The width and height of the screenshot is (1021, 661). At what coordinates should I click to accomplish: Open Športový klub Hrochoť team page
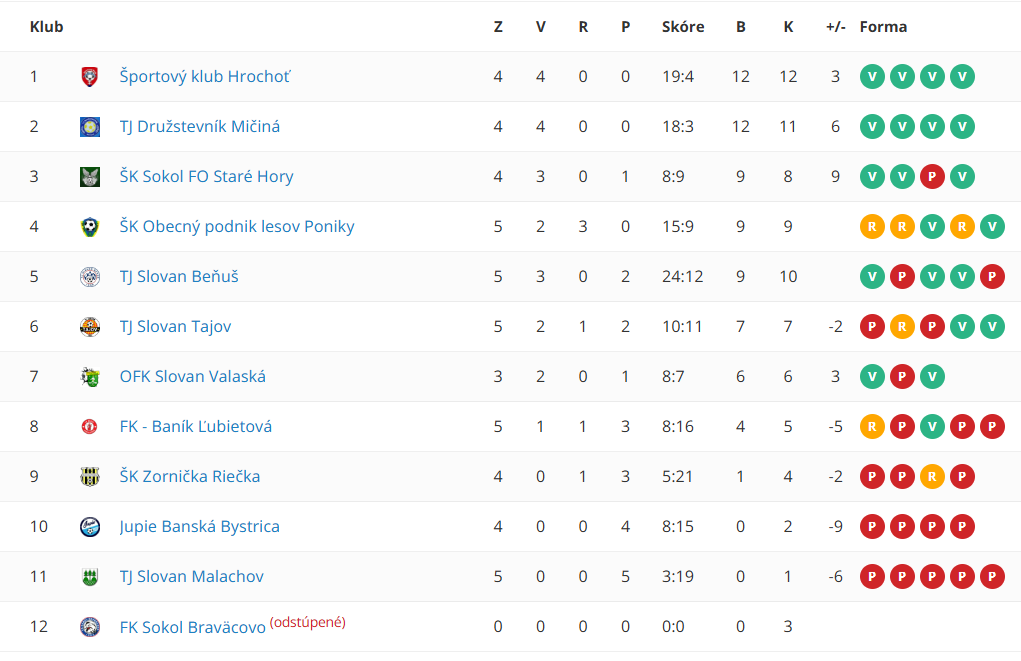click(x=204, y=77)
